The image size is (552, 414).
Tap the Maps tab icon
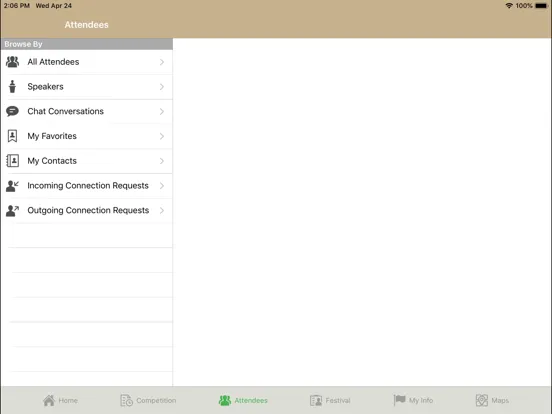[482, 400]
